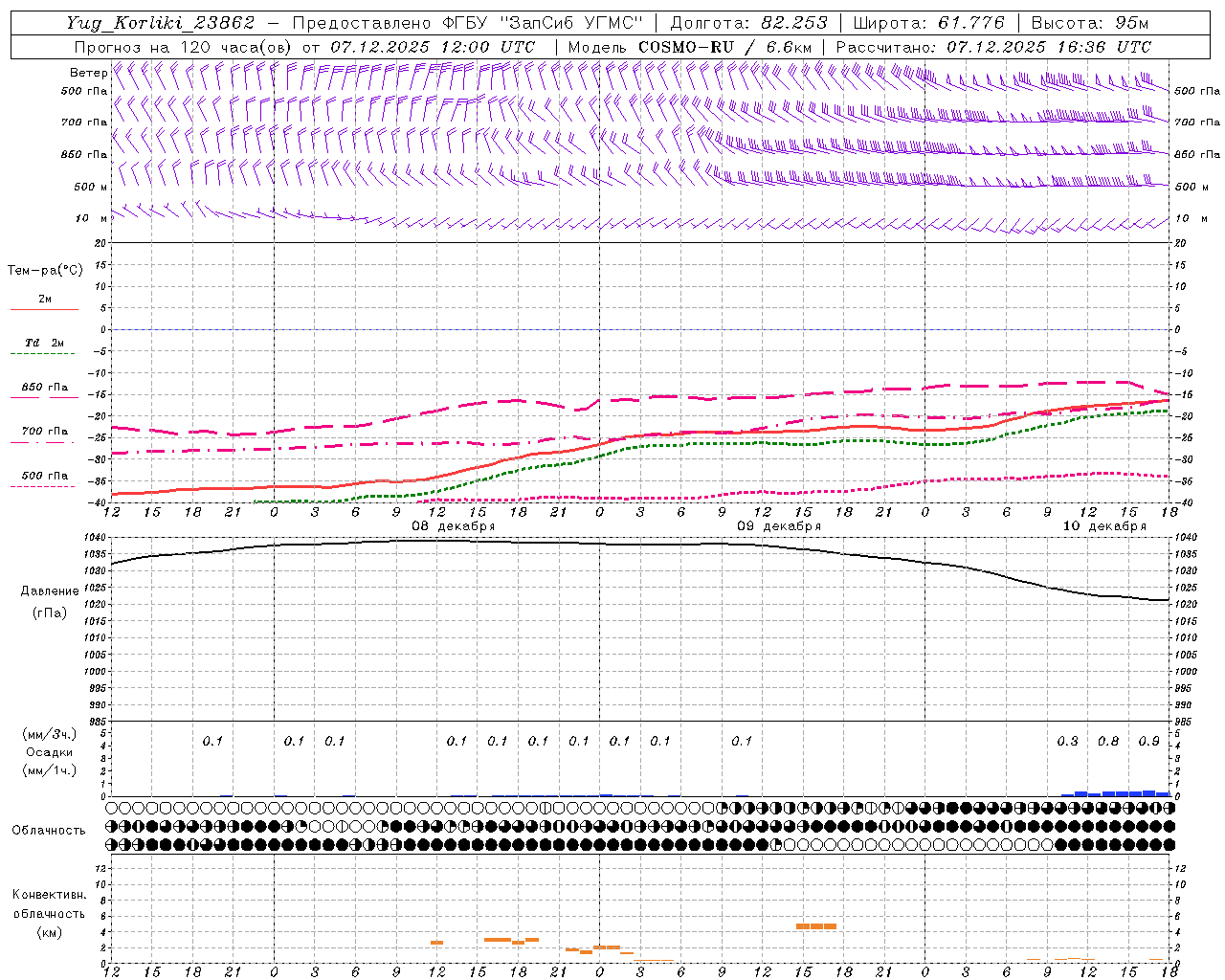Click the Тем-ра(°C) temperature panel label

coord(45,271)
